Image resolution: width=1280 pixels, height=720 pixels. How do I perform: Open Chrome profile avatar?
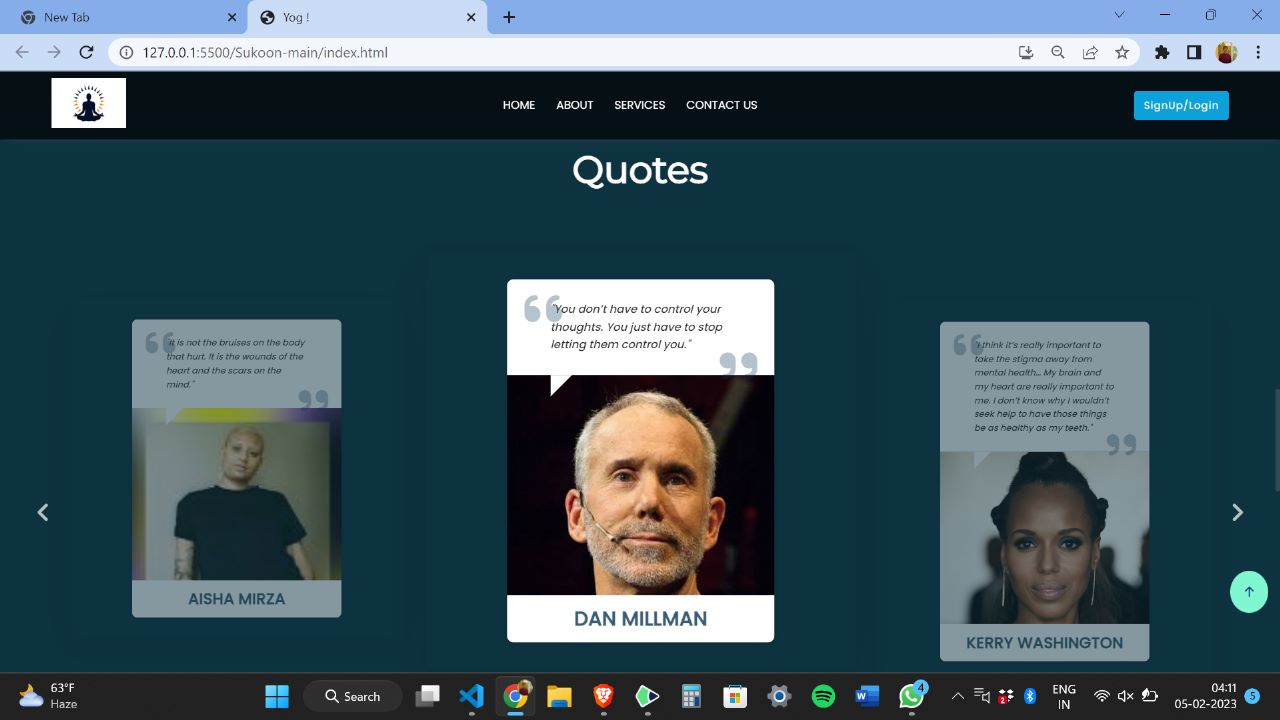pos(1226,52)
